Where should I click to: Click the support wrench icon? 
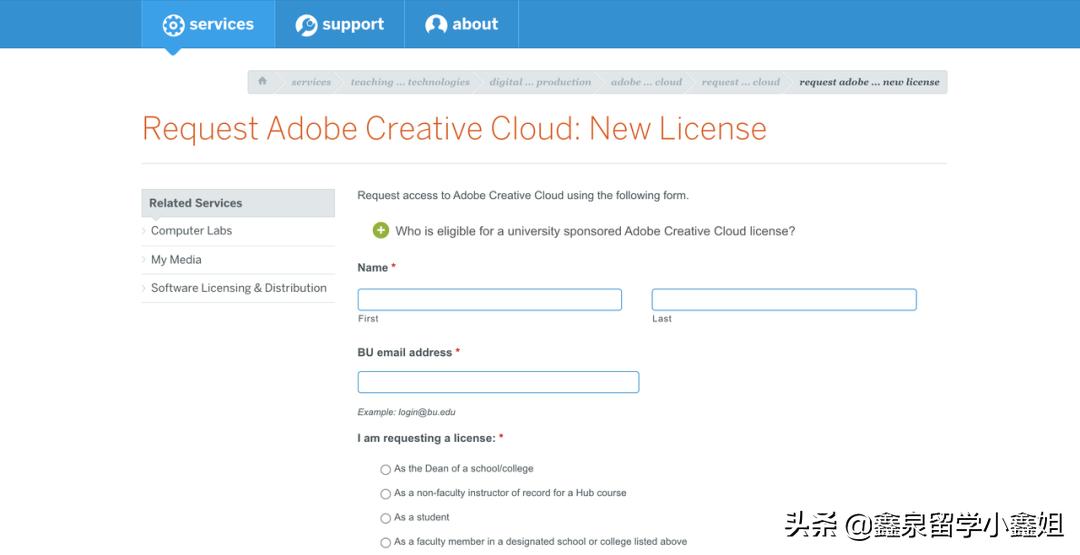[x=306, y=25]
